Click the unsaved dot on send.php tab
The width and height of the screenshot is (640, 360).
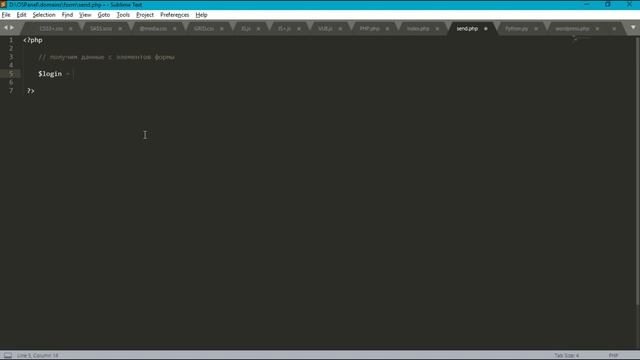(486, 29)
